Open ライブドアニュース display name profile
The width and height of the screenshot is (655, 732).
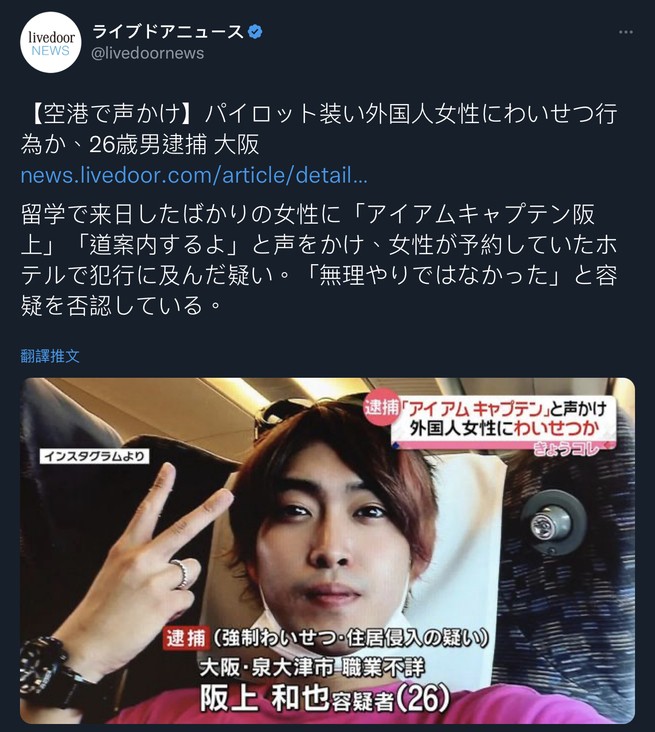(x=168, y=32)
